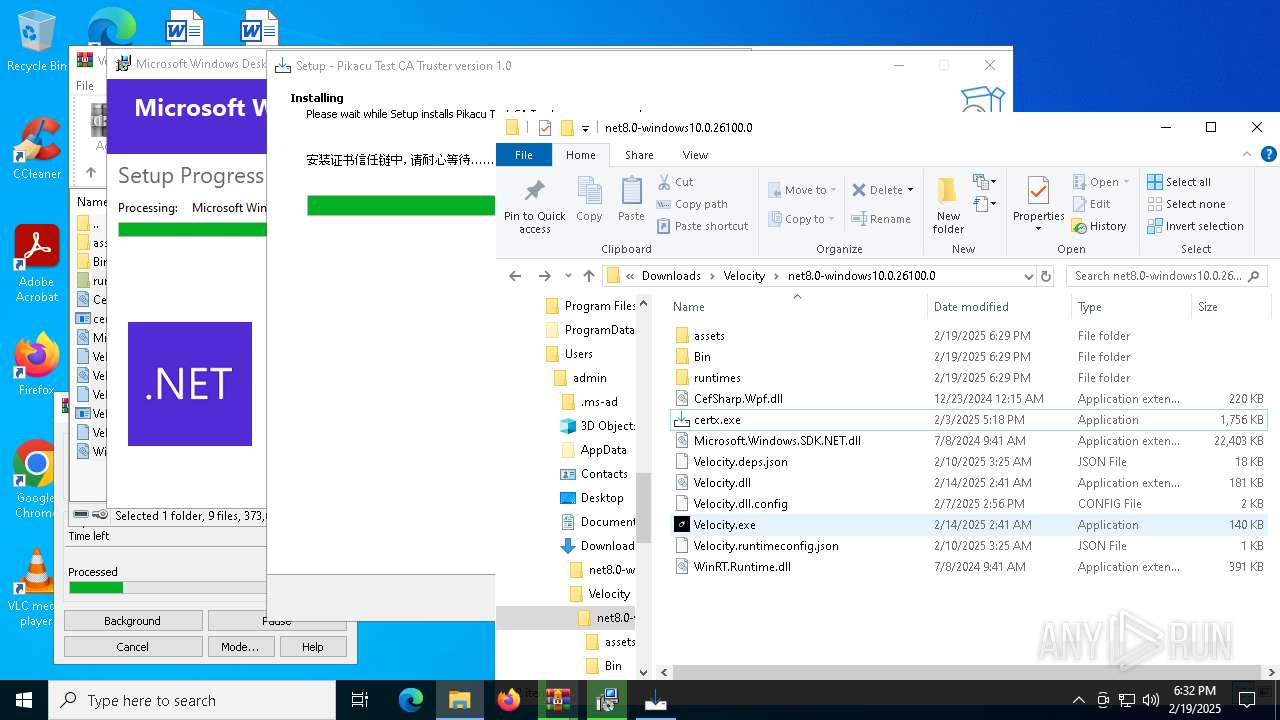The image size is (1280, 720).
Task: Click the Pikacu setup green progress bar
Action: coord(401,205)
